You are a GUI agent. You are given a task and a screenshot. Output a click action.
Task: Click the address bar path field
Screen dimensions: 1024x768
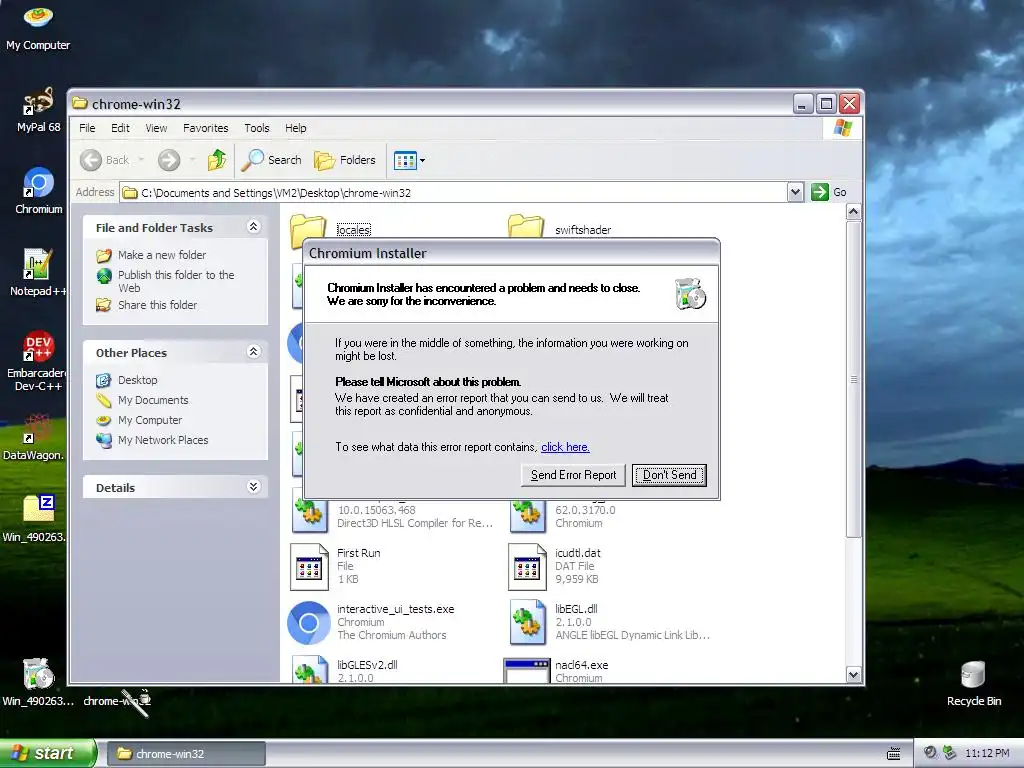[x=454, y=193]
